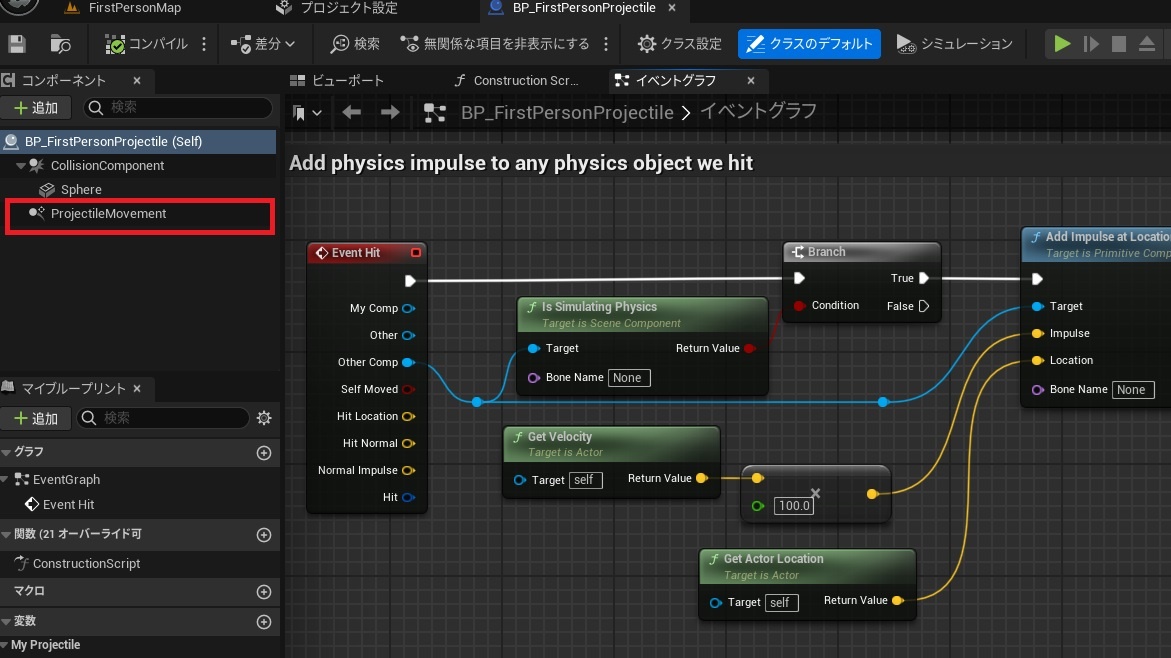Navigate back with the graph left arrow
1171x658 pixels.
pos(351,113)
